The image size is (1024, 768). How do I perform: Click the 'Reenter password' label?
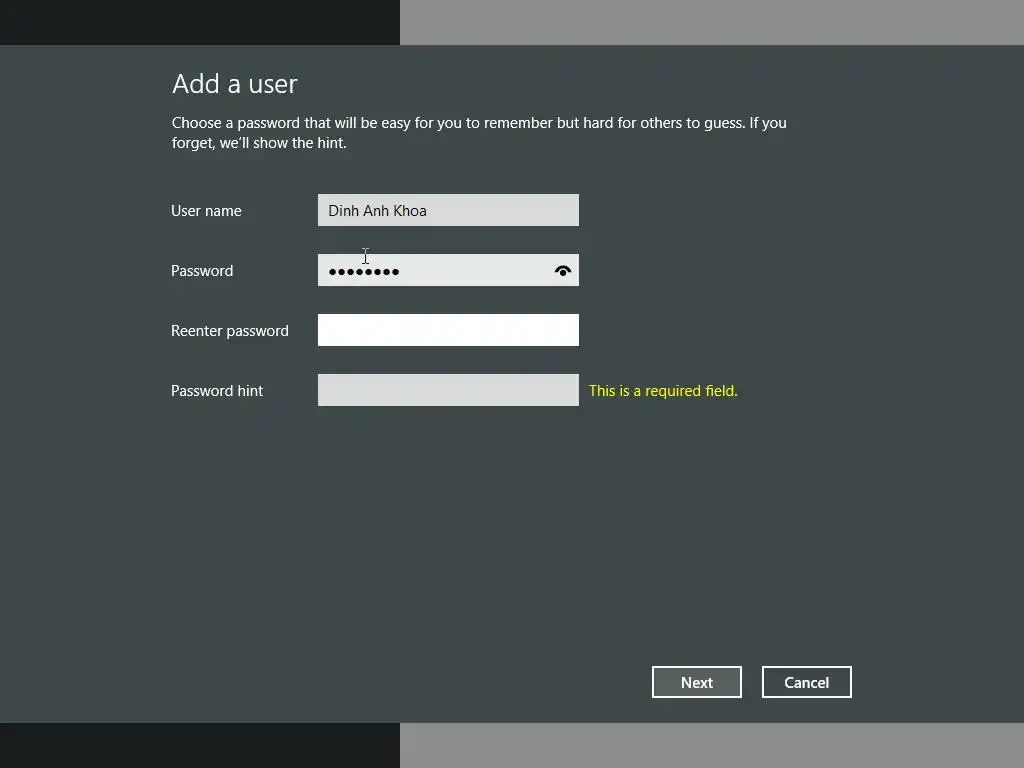[x=230, y=331]
